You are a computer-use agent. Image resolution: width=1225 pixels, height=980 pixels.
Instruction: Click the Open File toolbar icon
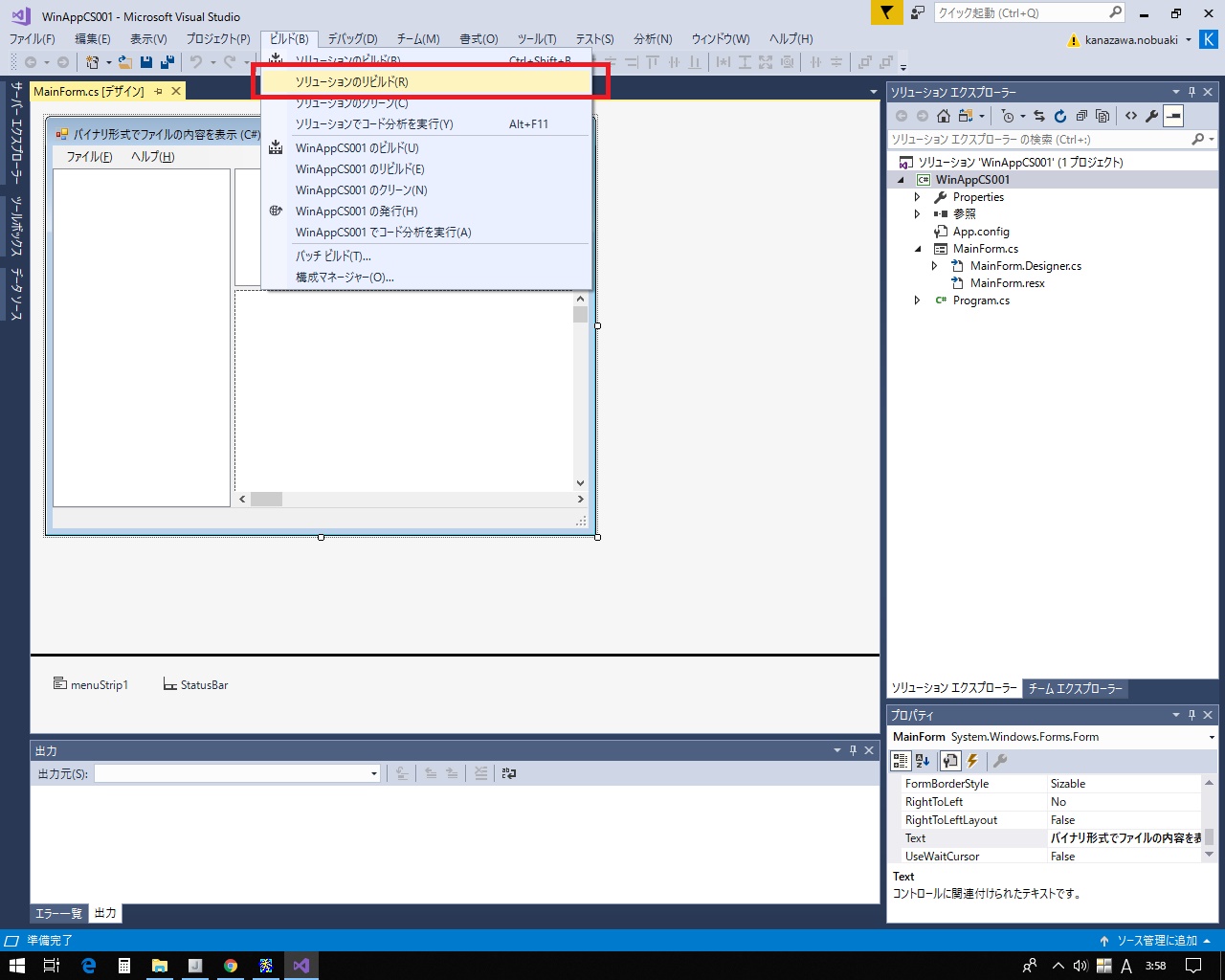click(x=125, y=62)
